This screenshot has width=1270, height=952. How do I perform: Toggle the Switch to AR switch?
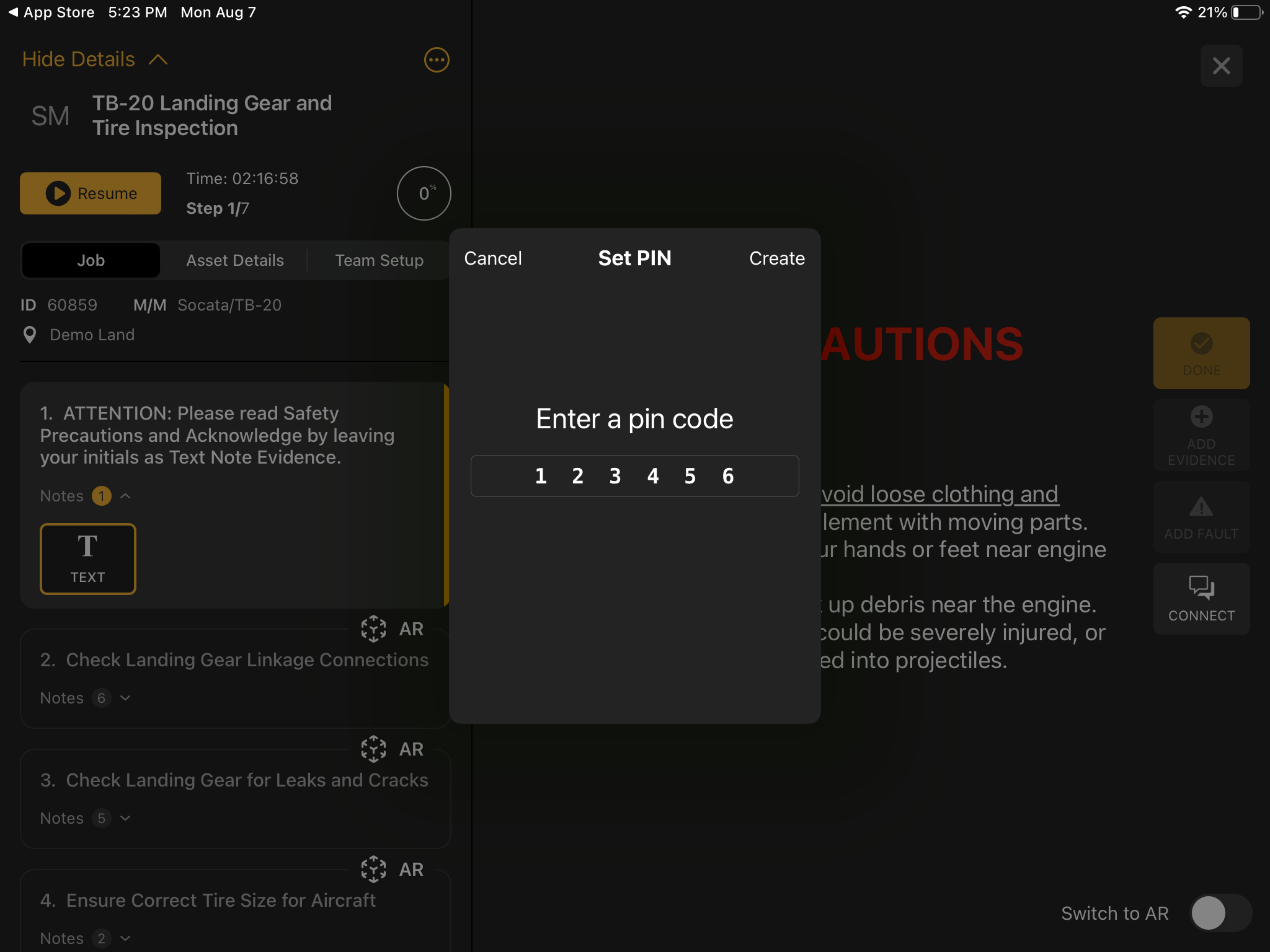(x=1220, y=912)
